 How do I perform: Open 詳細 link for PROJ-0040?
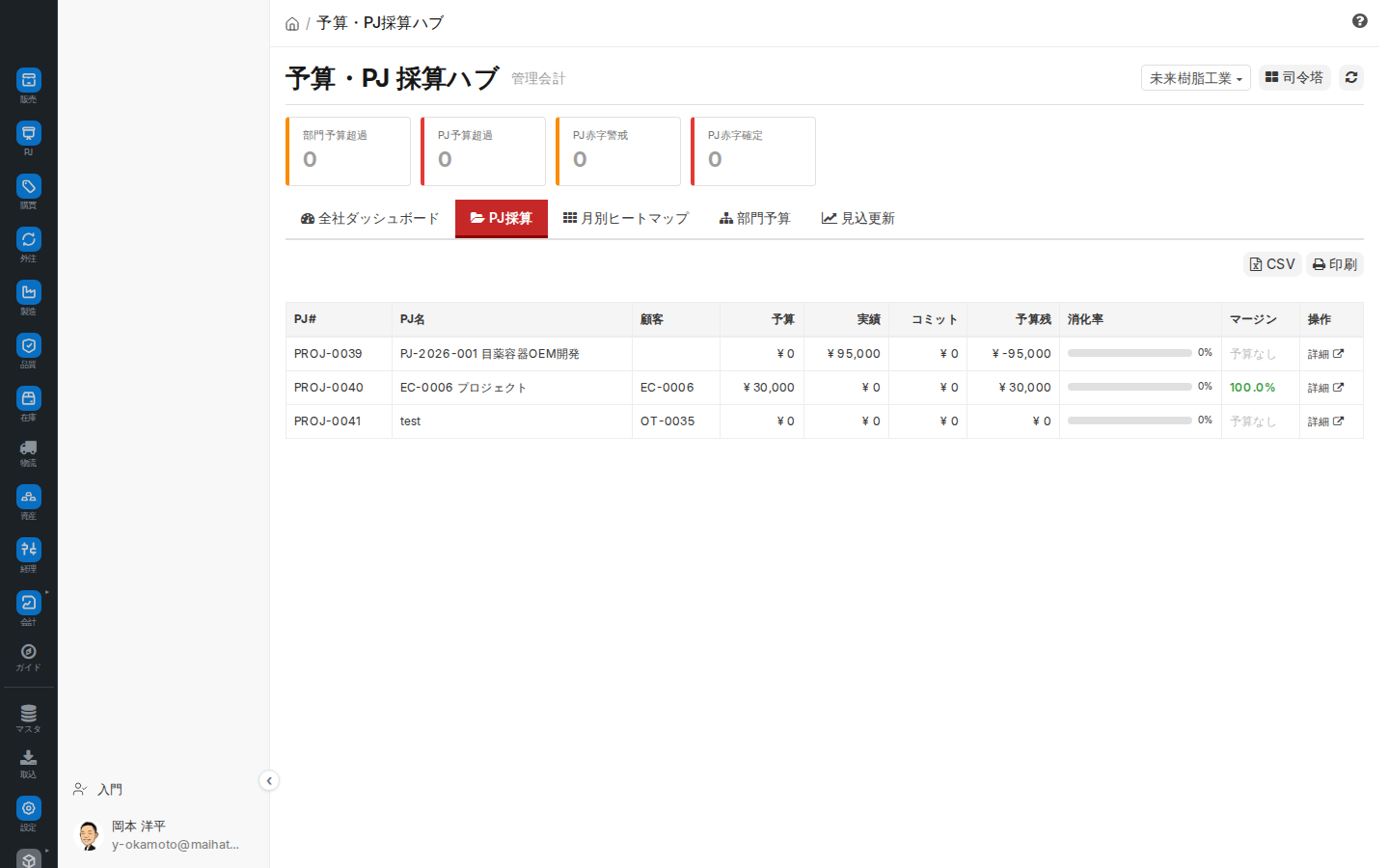coord(1325,388)
